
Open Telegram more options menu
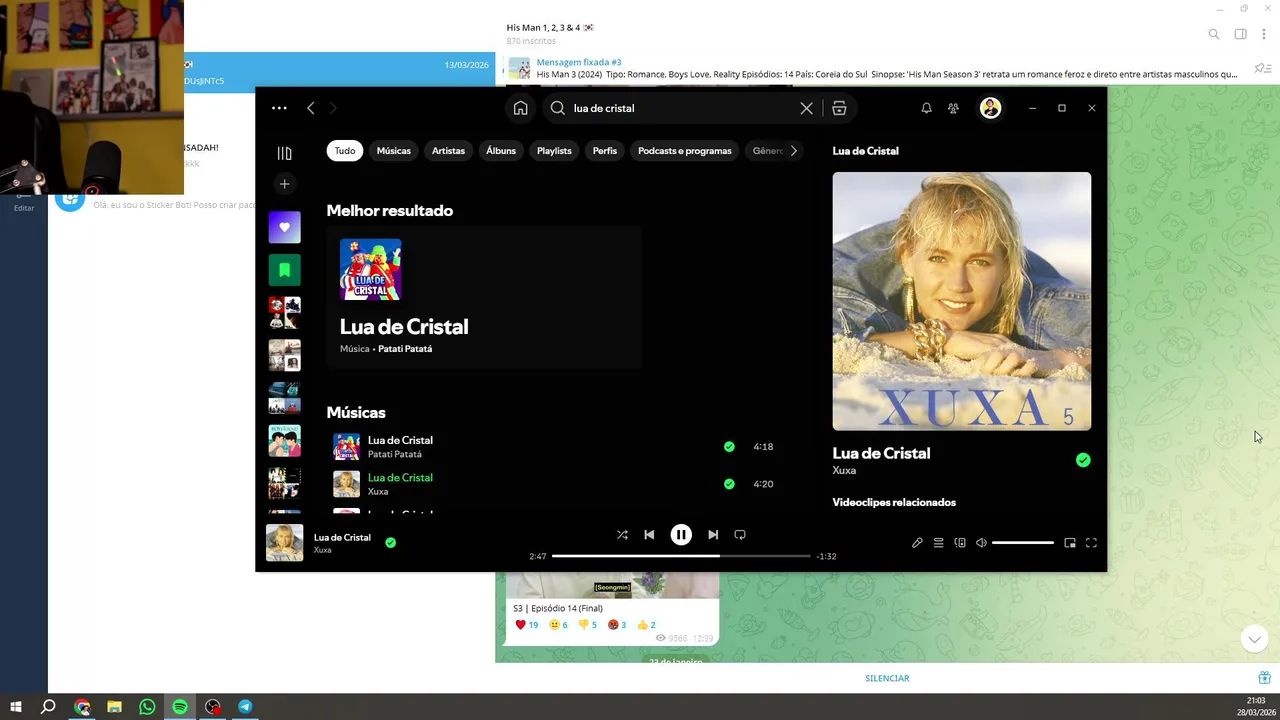tap(1265, 34)
